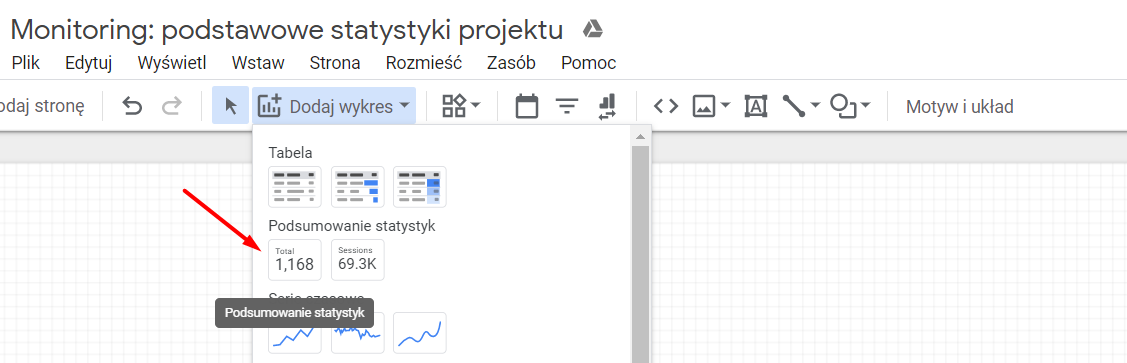Viewport: 1127px width, 363px height.
Task: Insert URL embed code icon
Action: tap(666, 107)
